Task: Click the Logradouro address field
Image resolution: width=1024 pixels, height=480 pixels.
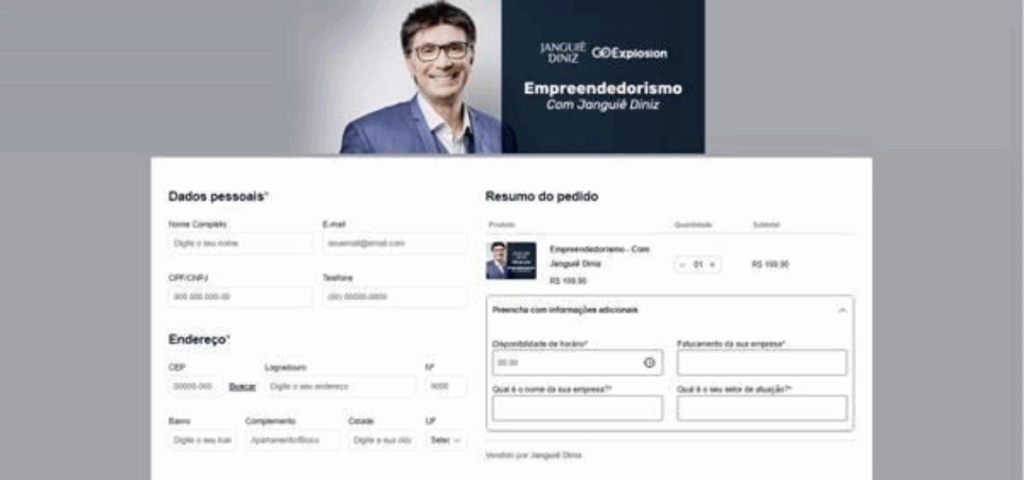Action: pos(340,386)
